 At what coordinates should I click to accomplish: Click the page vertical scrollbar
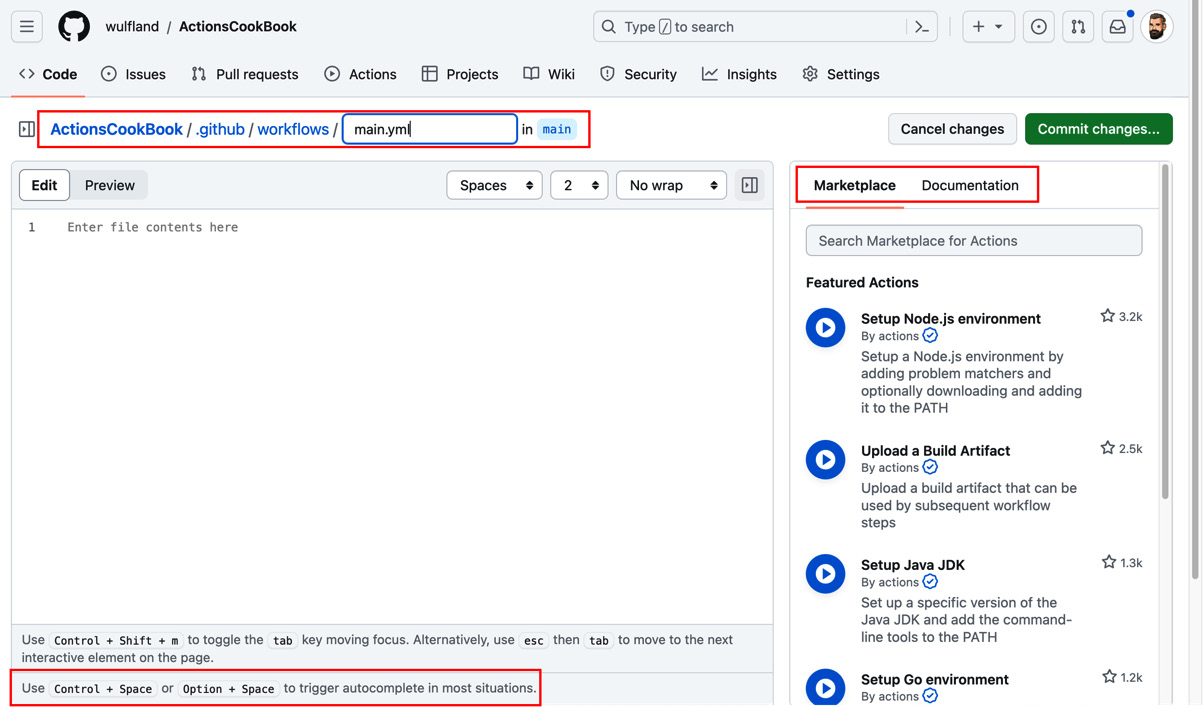[1195, 290]
